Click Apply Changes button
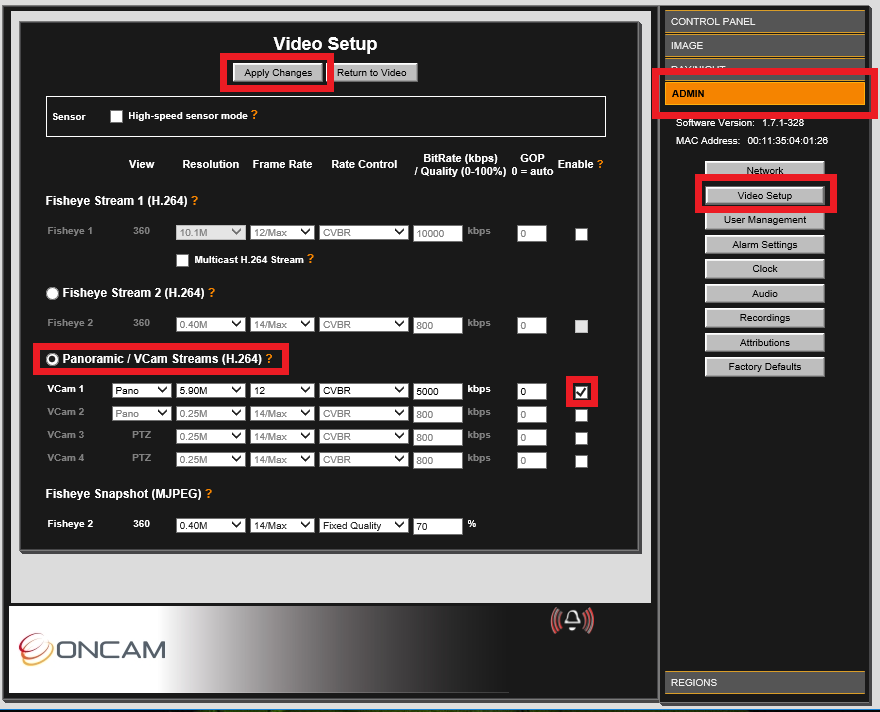Image resolution: width=880 pixels, height=712 pixels. pos(278,72)
